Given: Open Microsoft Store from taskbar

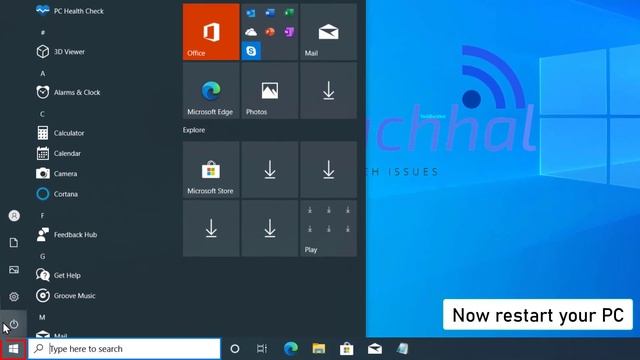Looking at the screenshot, I should (347, 349).
